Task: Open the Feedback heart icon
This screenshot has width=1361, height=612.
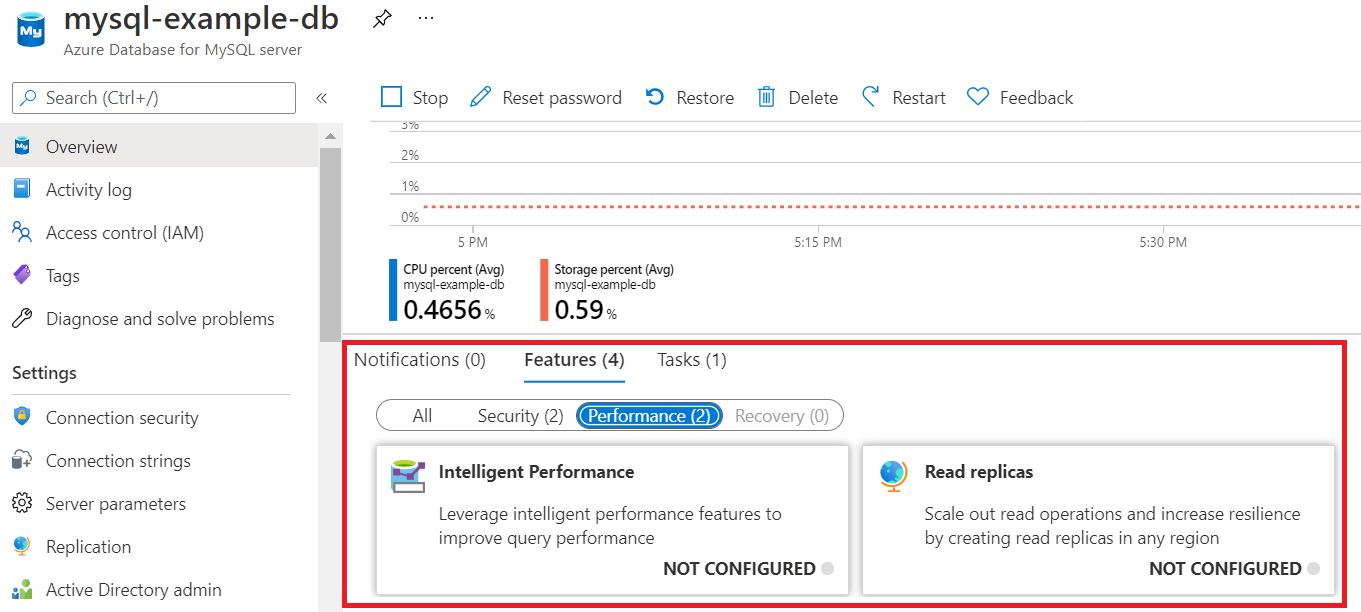Action: 978,97
